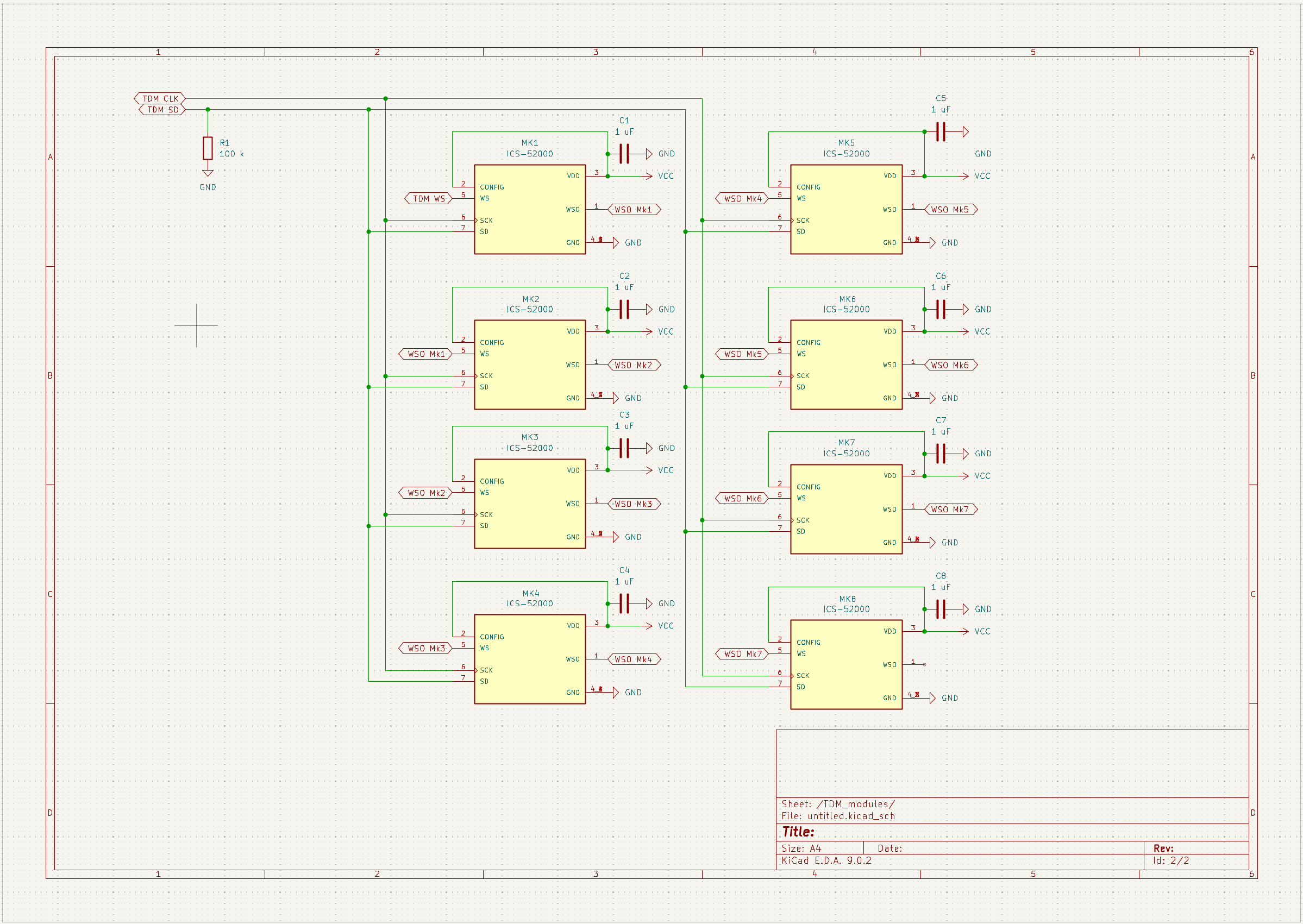Select the MK5 reference designator text

[845, 143]
